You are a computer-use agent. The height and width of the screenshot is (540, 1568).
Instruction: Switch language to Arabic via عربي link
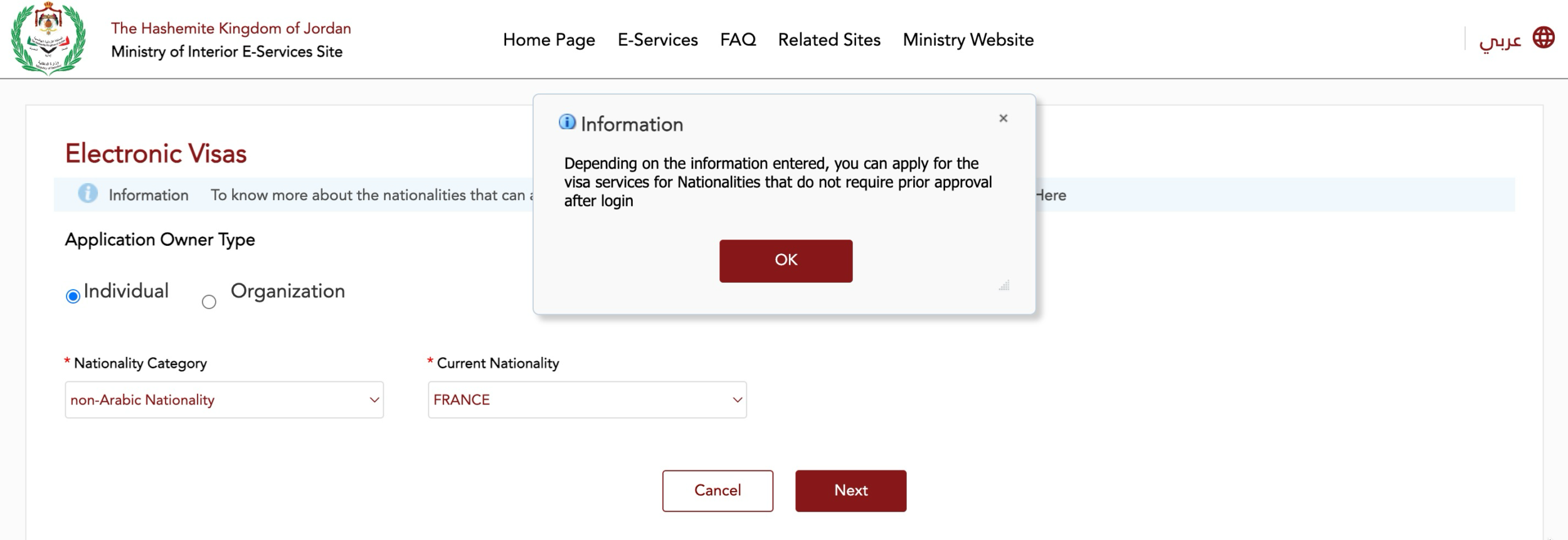click(1500, 41)
